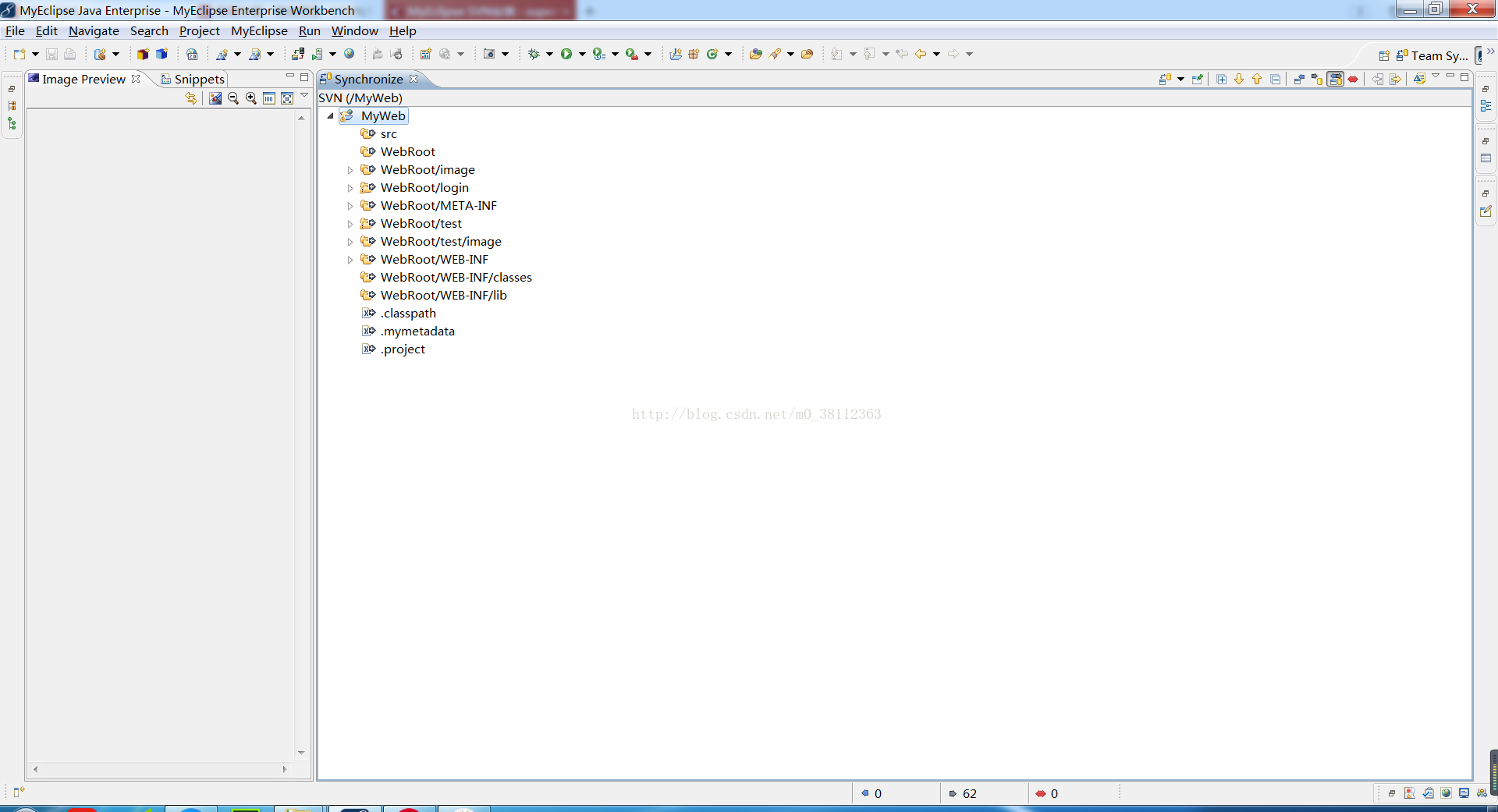Screen dimensions: 1498x812
Task: Open Image Preview view menu triangle
Action: (x=304, y=96)
